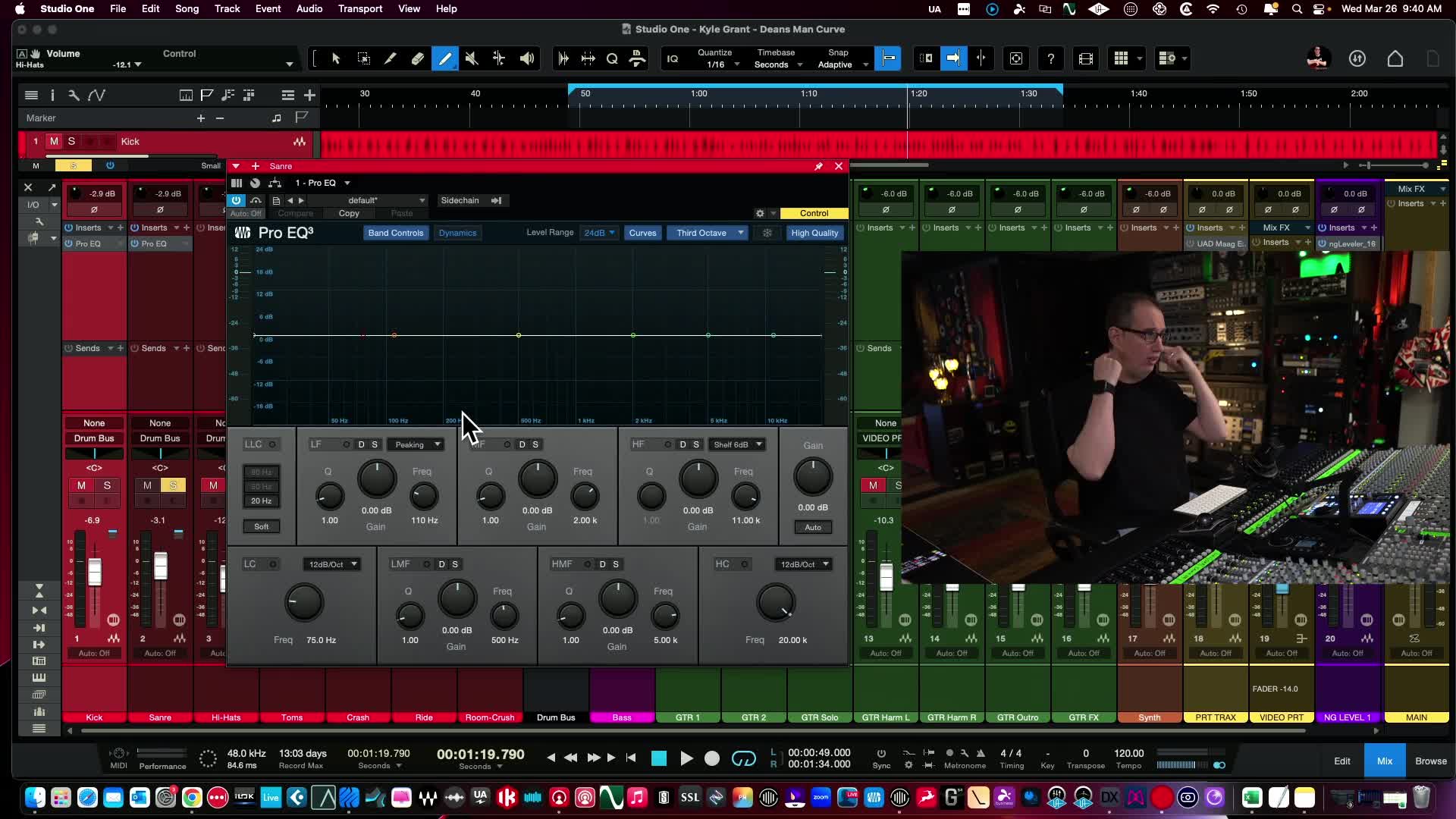Click the Tempo 120.00 field
Image resolution: width=1456 pixels, height=819 pixels.
pos(1129,753)
